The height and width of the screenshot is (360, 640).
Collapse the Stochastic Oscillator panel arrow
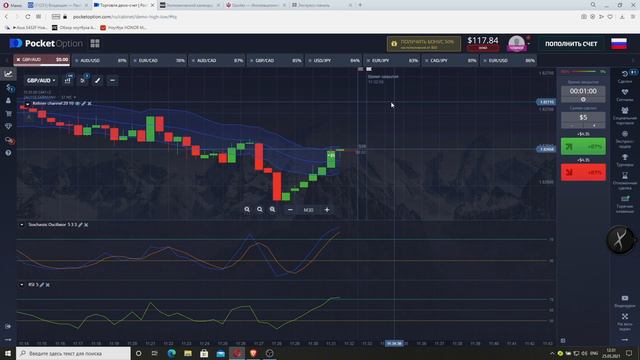point(22,225)
